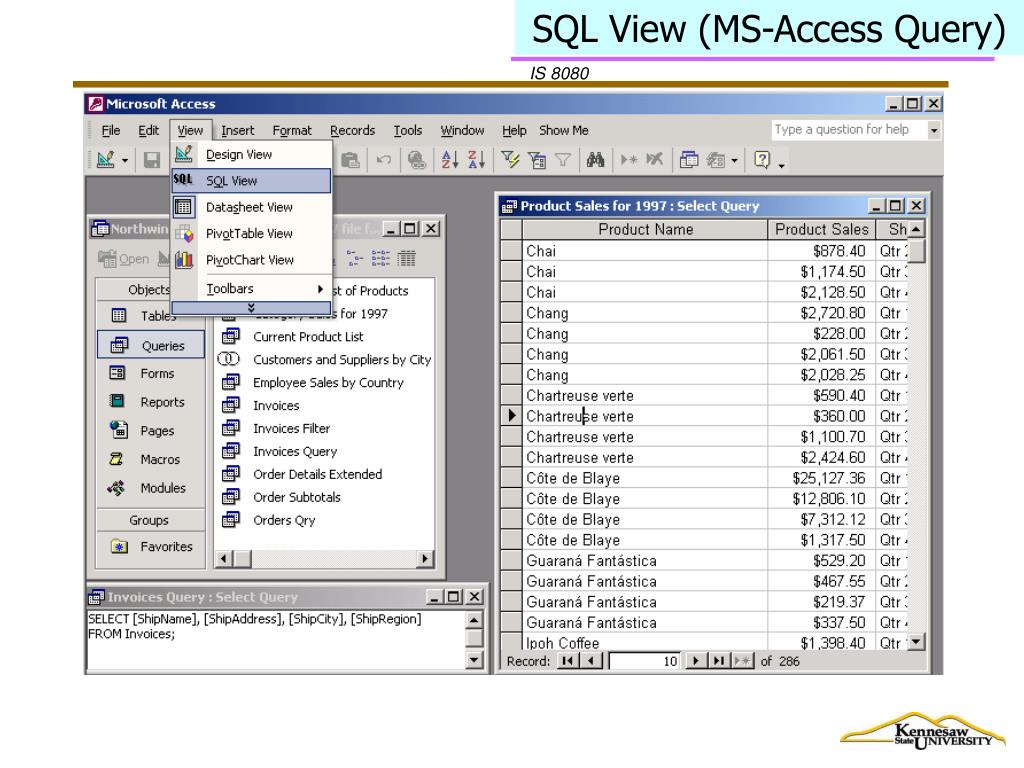Click the New Object toolbar icon
Screen dimensions: 1024x768
click(x=716, y=160)
